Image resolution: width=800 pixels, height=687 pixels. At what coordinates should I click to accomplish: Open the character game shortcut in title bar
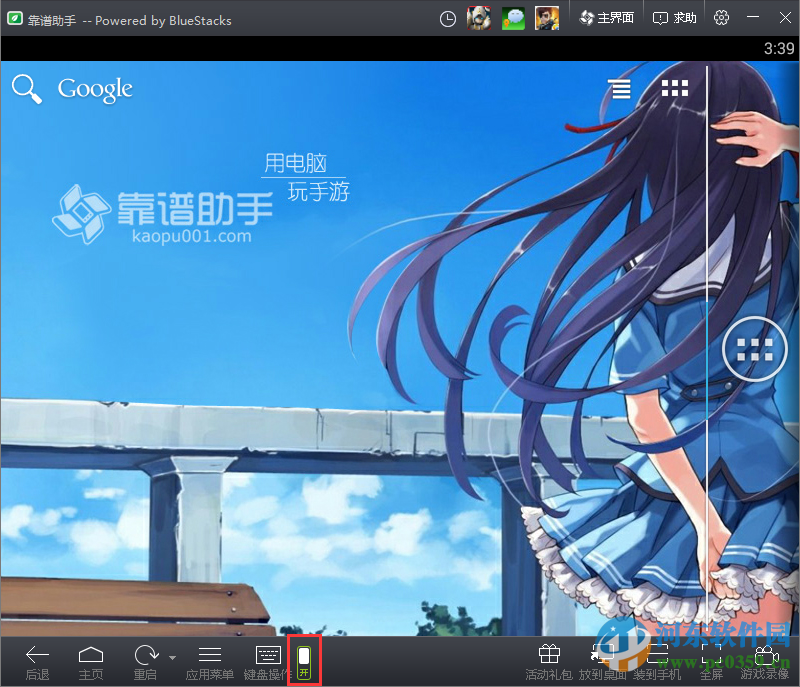pos(547,19)
